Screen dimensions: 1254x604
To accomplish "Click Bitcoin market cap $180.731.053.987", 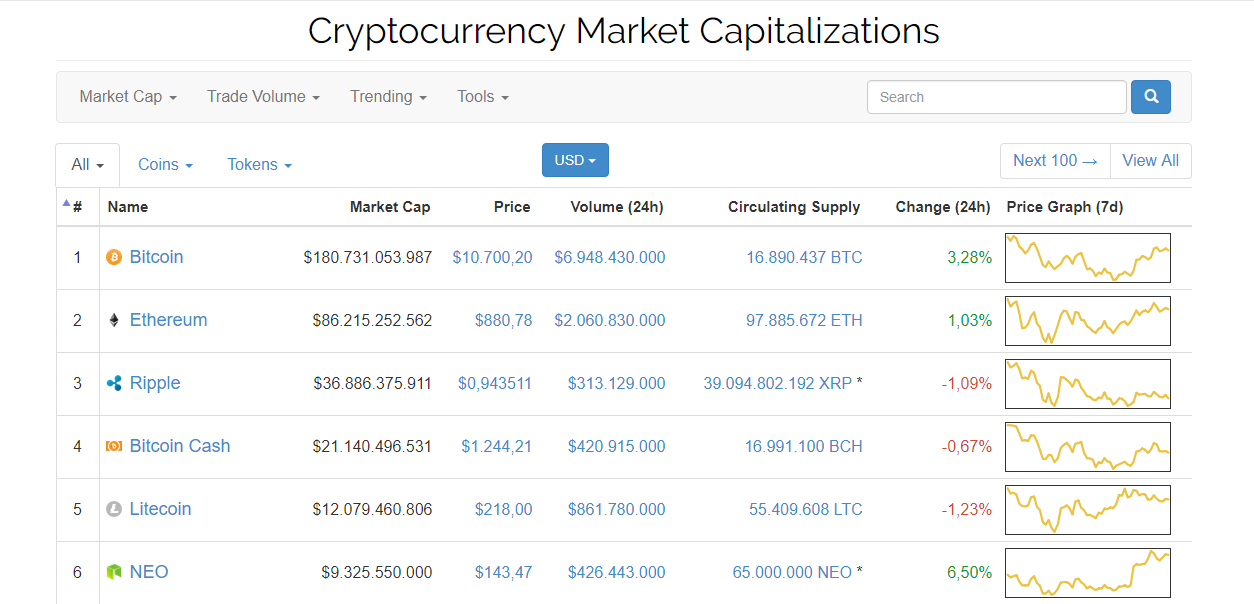I will (368, 257).
